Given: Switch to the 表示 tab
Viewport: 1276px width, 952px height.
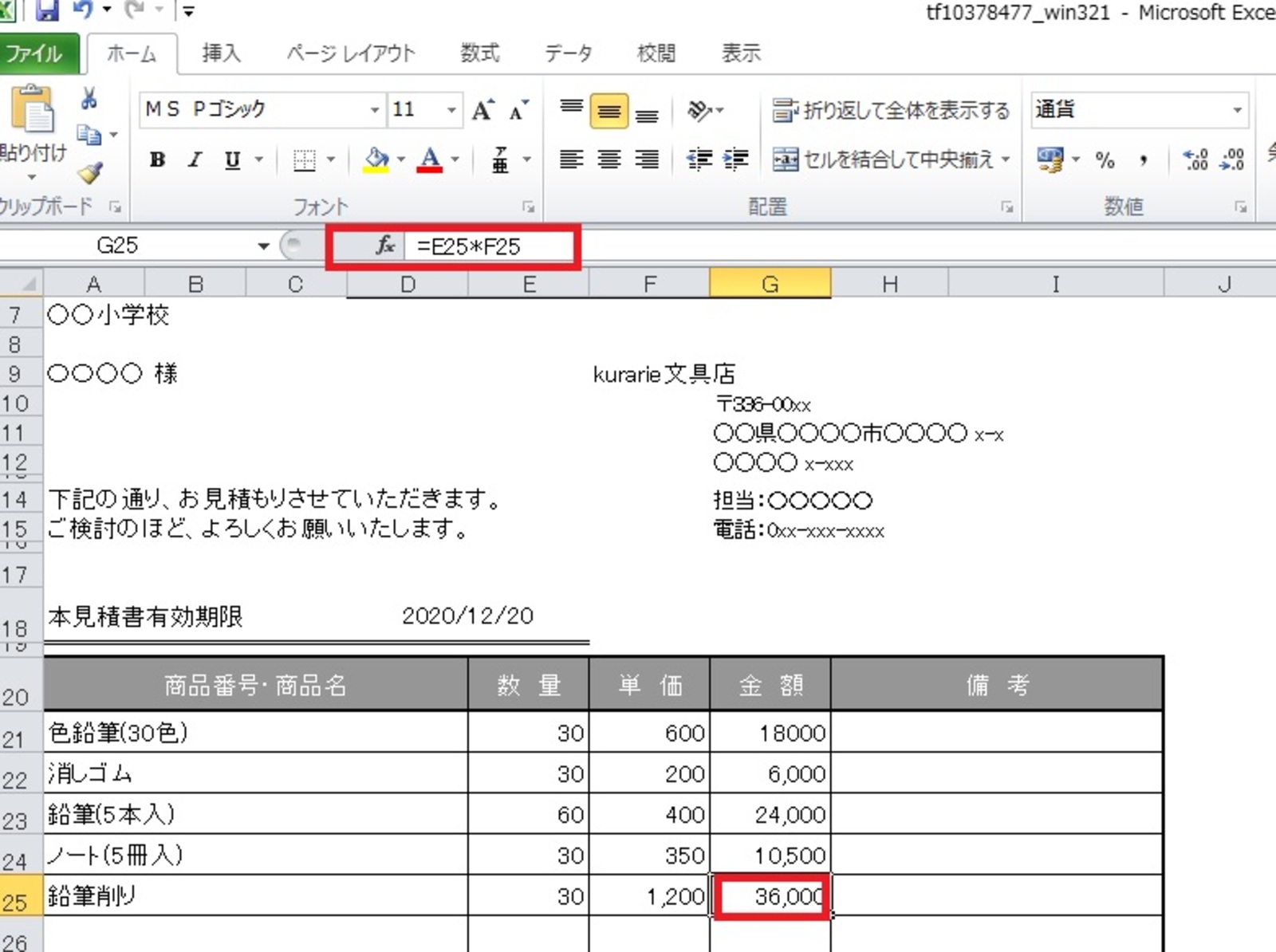Looking at the screenshot, I should pos(741,53).
